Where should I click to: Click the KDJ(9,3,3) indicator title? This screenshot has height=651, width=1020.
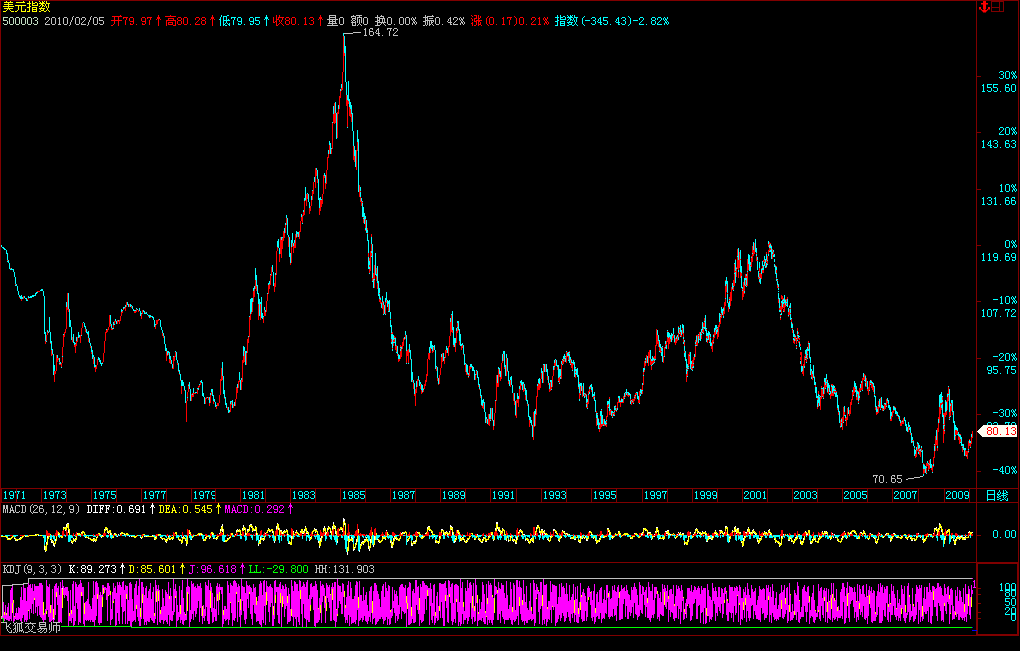tap(33, 569)
